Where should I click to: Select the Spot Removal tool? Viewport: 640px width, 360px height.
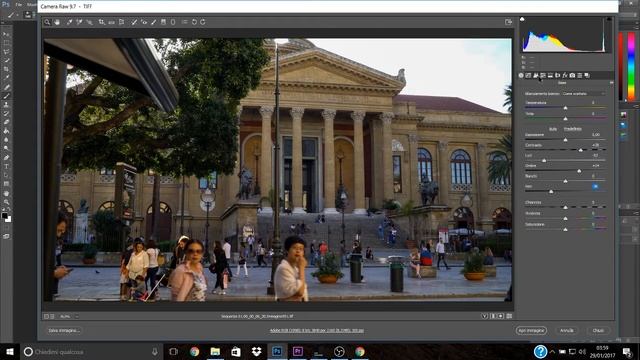coord(134,22)
